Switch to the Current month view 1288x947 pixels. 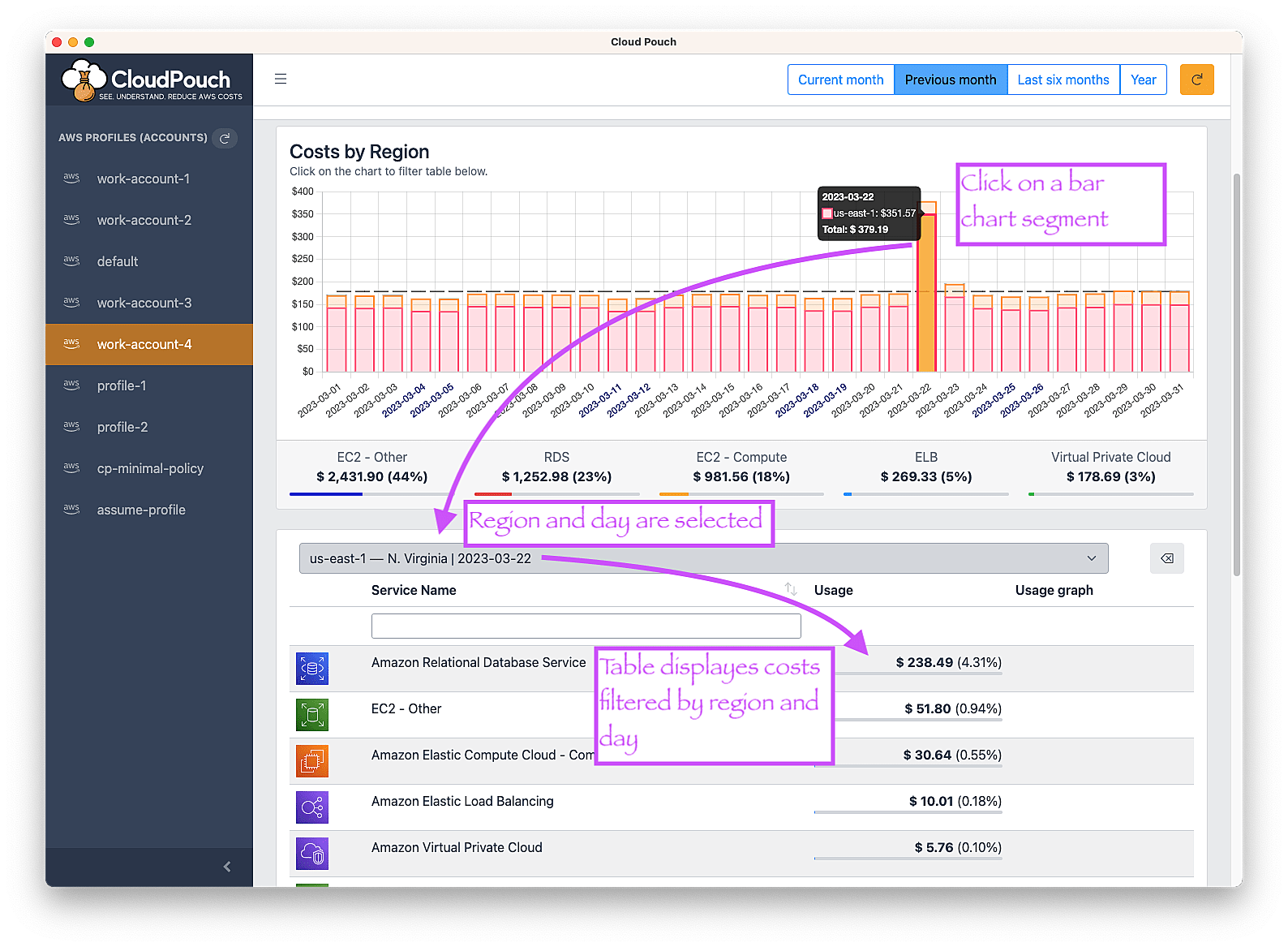(x=840, y=80)
